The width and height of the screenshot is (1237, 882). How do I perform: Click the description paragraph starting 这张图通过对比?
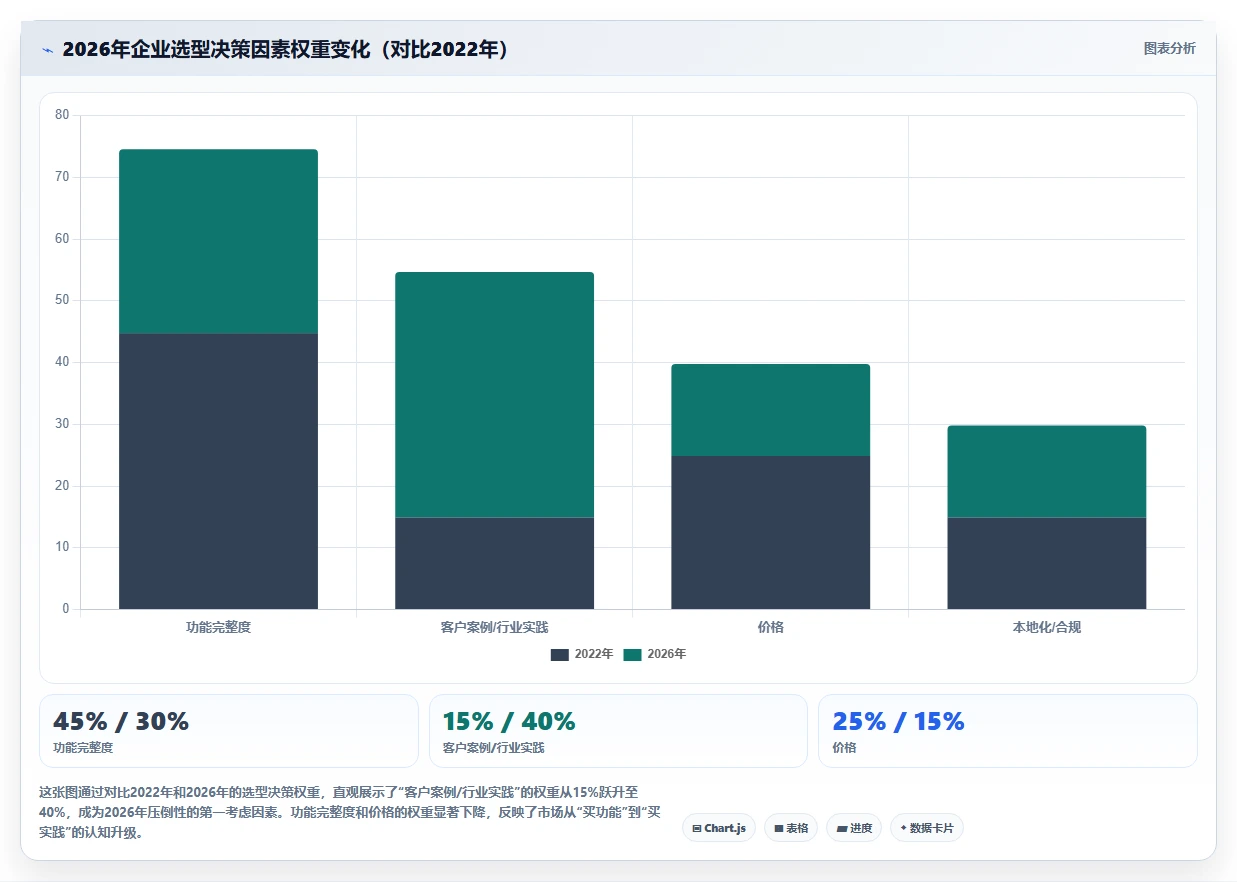(350, 811)
